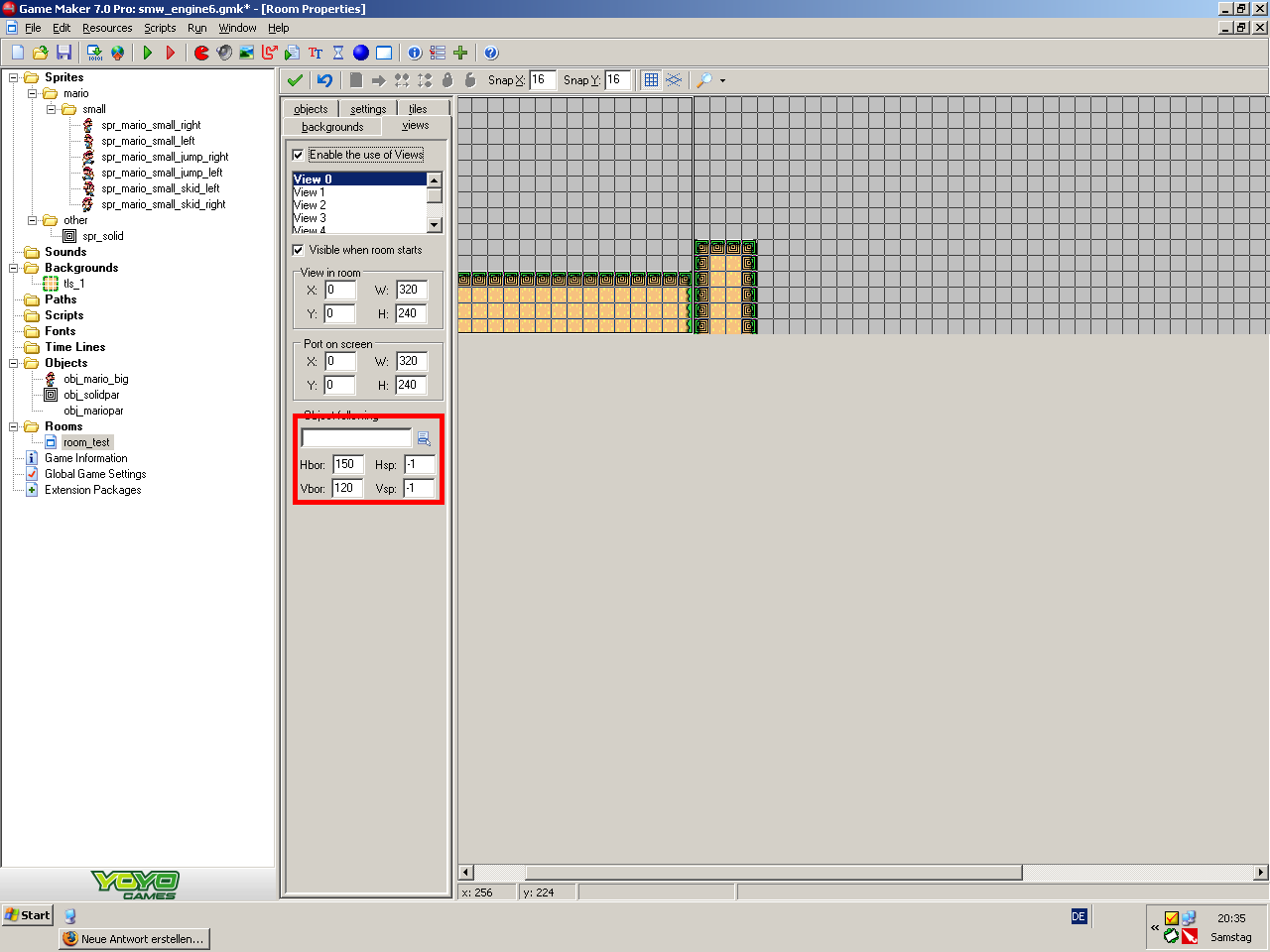Switch to the tiles tab
The height and width of the screenshot is (952, 1270).
point(418,109)
